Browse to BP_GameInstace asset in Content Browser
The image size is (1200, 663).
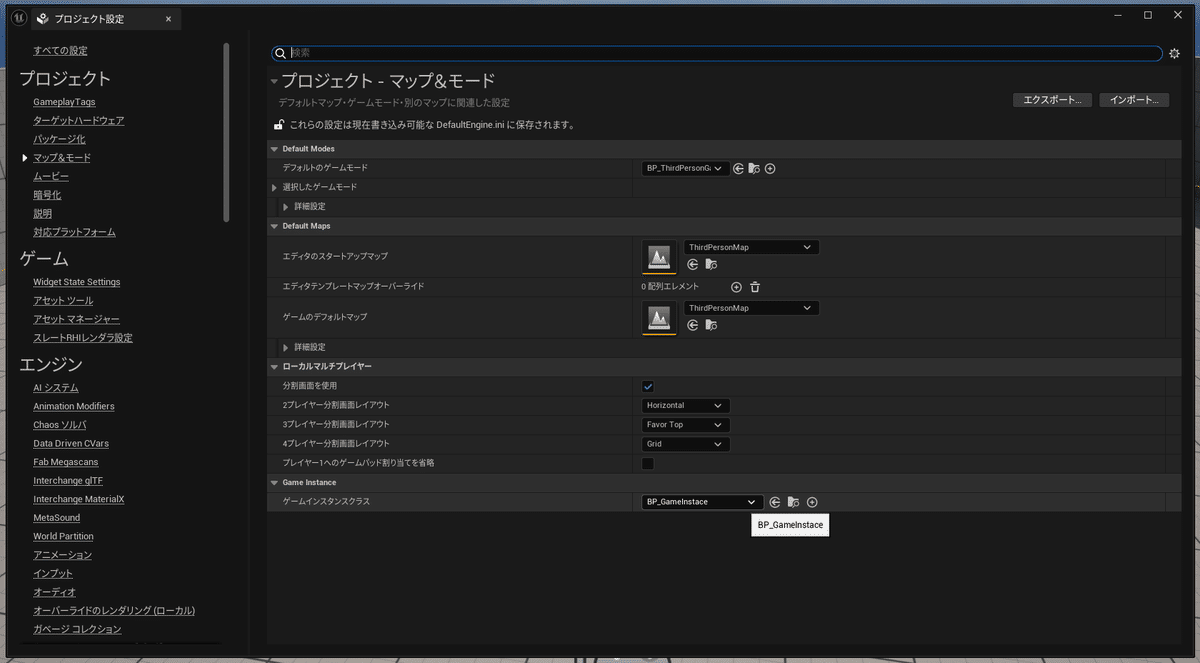(x=793, y=501)
